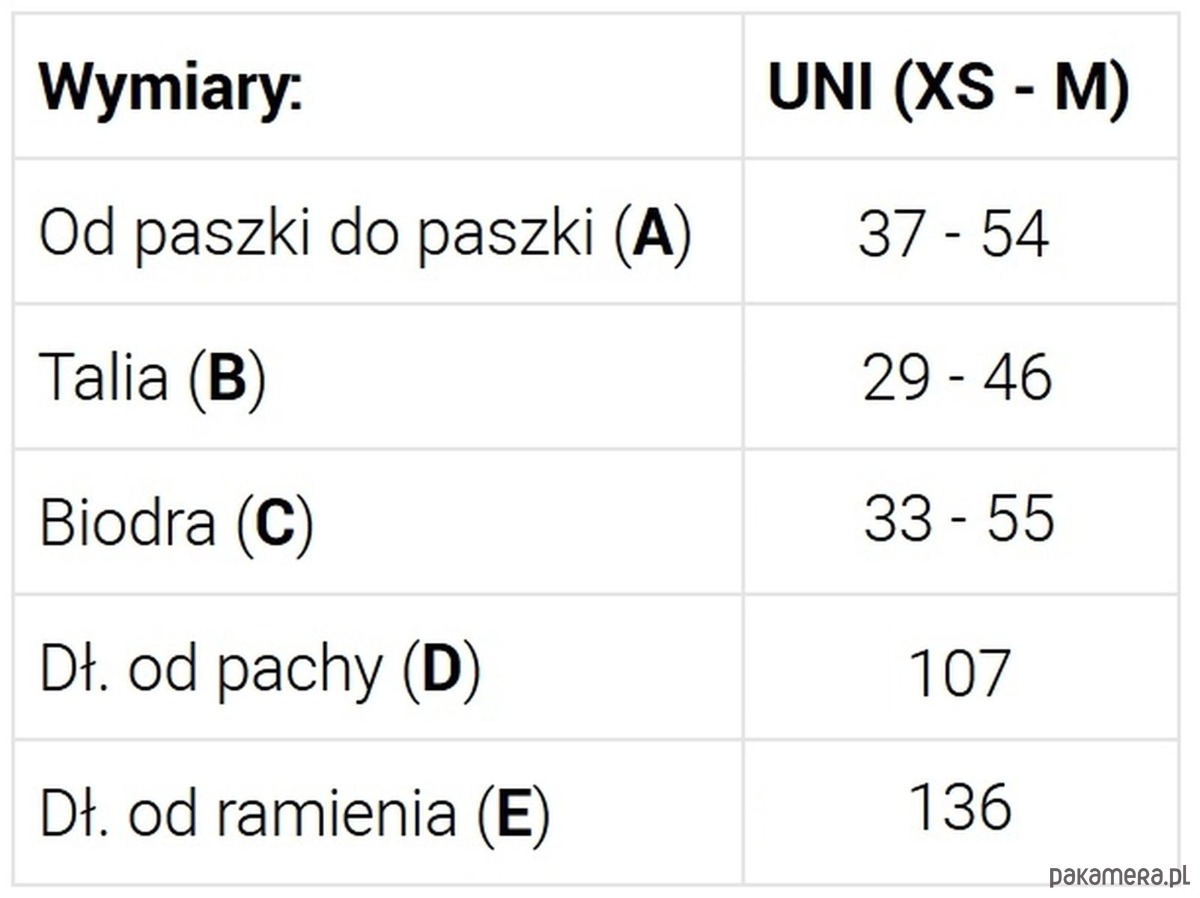
Task: Open the pakamera.pl watermark link
Action: click(1118, 876)
